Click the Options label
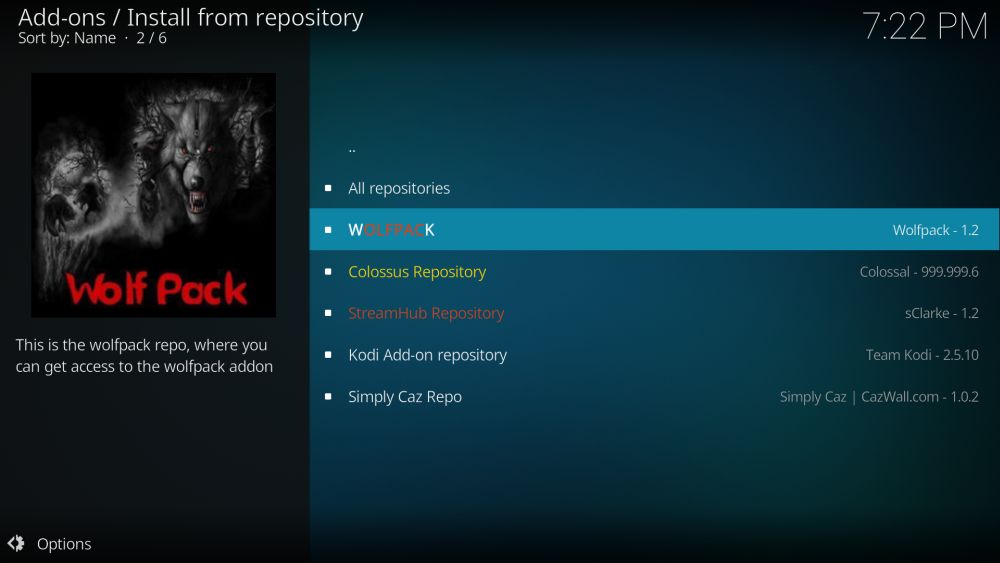 point(64,544)
